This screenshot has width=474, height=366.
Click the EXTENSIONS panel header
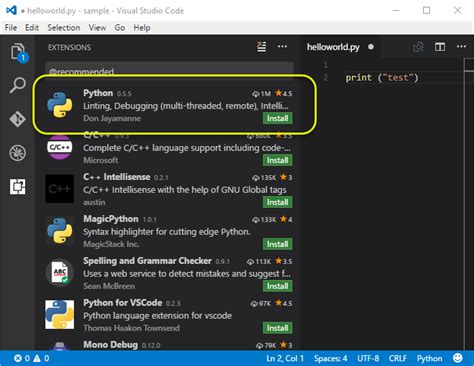point(69,47)
